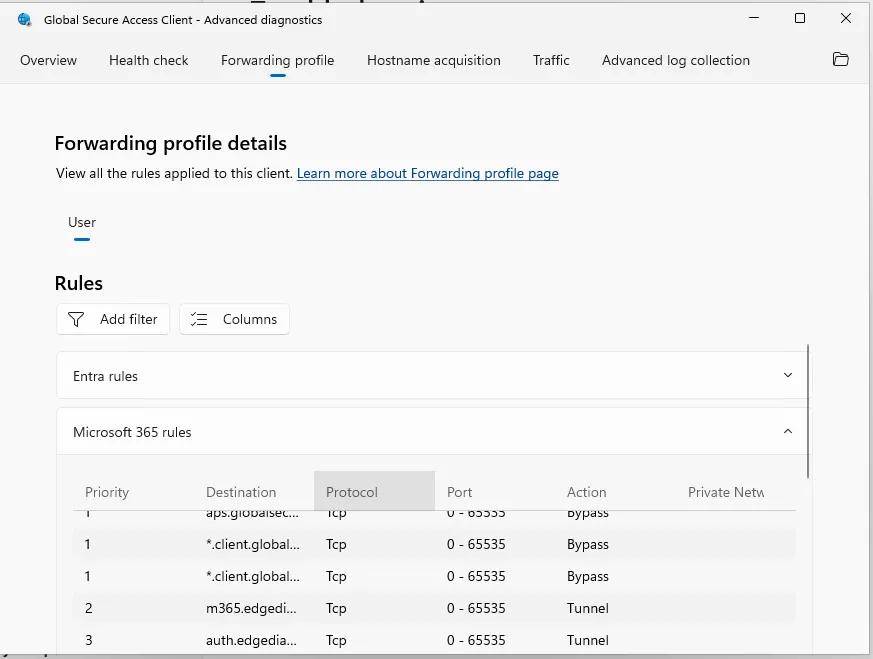Image resolution: width=873 pixels, height=659 pixels.
Task: Sort by the Destination column header
Action: click(241, 492)
